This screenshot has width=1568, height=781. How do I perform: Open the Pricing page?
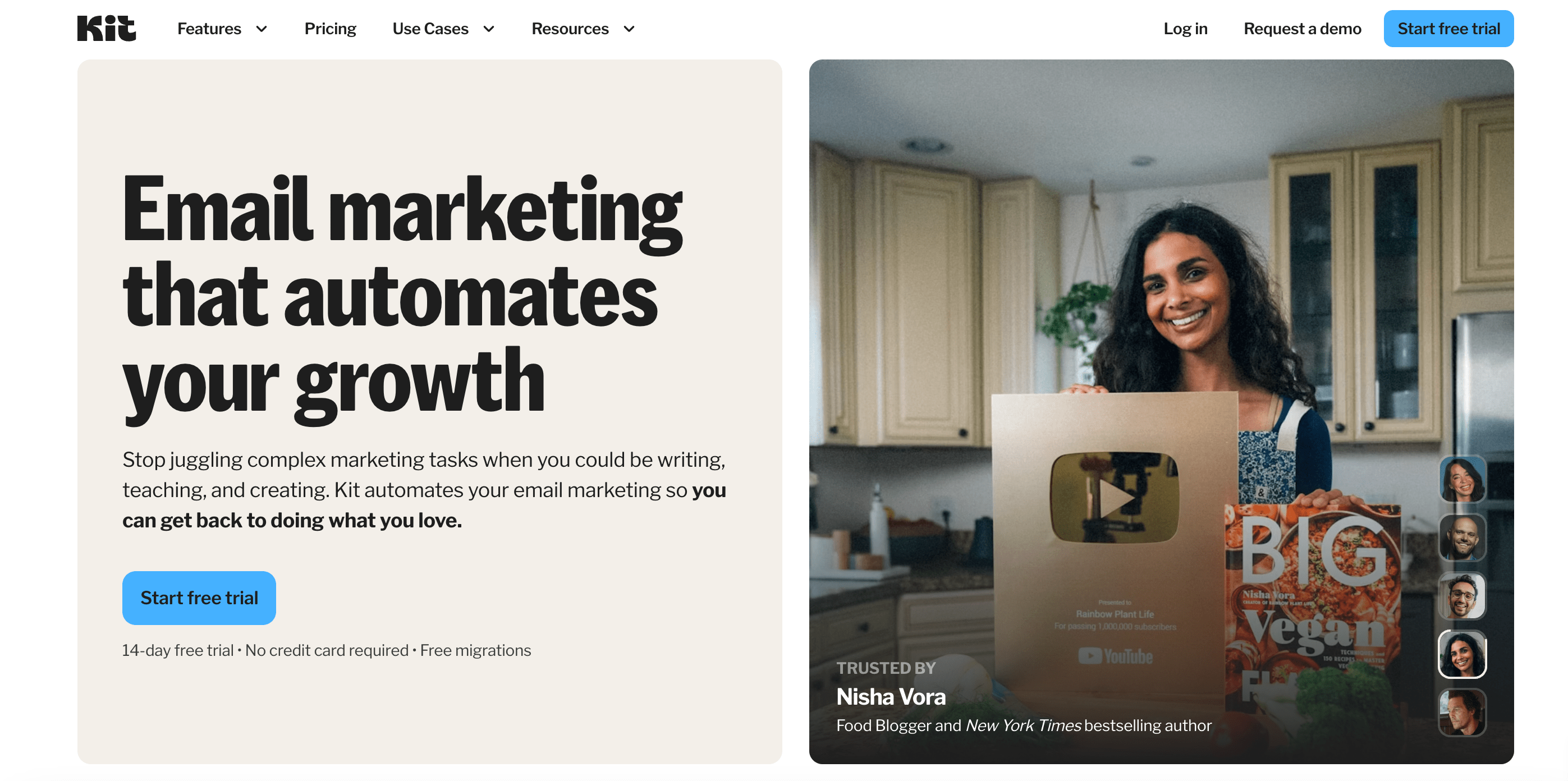pos(330,29)
